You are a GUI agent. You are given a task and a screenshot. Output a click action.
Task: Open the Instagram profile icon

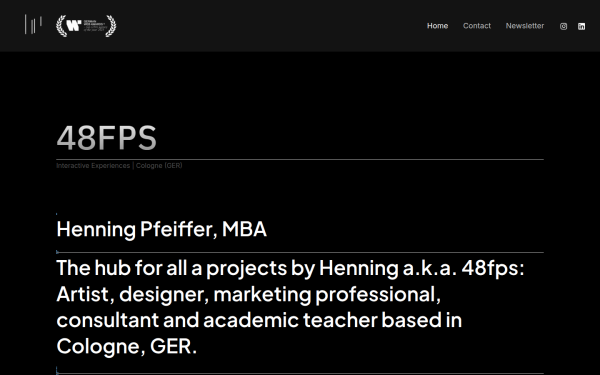(x=563, y=26)
